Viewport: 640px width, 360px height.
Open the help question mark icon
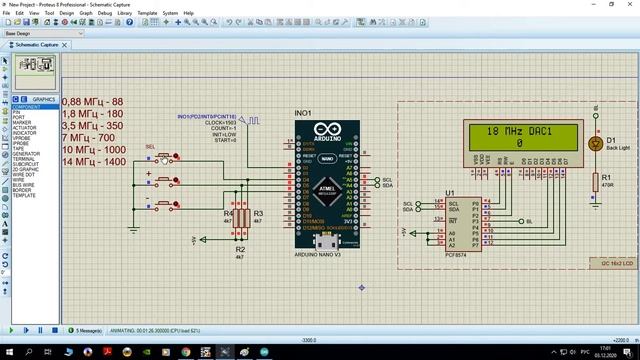[x=129, y=22]
